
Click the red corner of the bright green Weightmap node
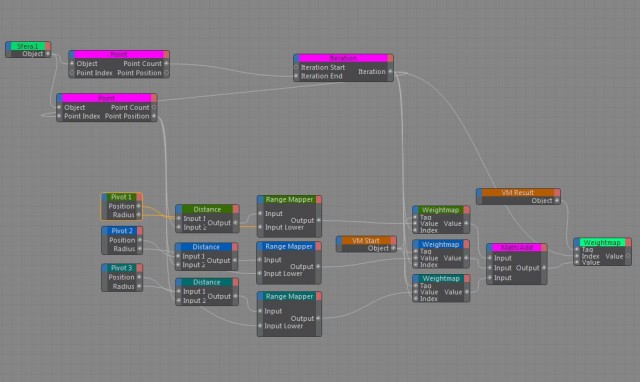pos(628,242)
